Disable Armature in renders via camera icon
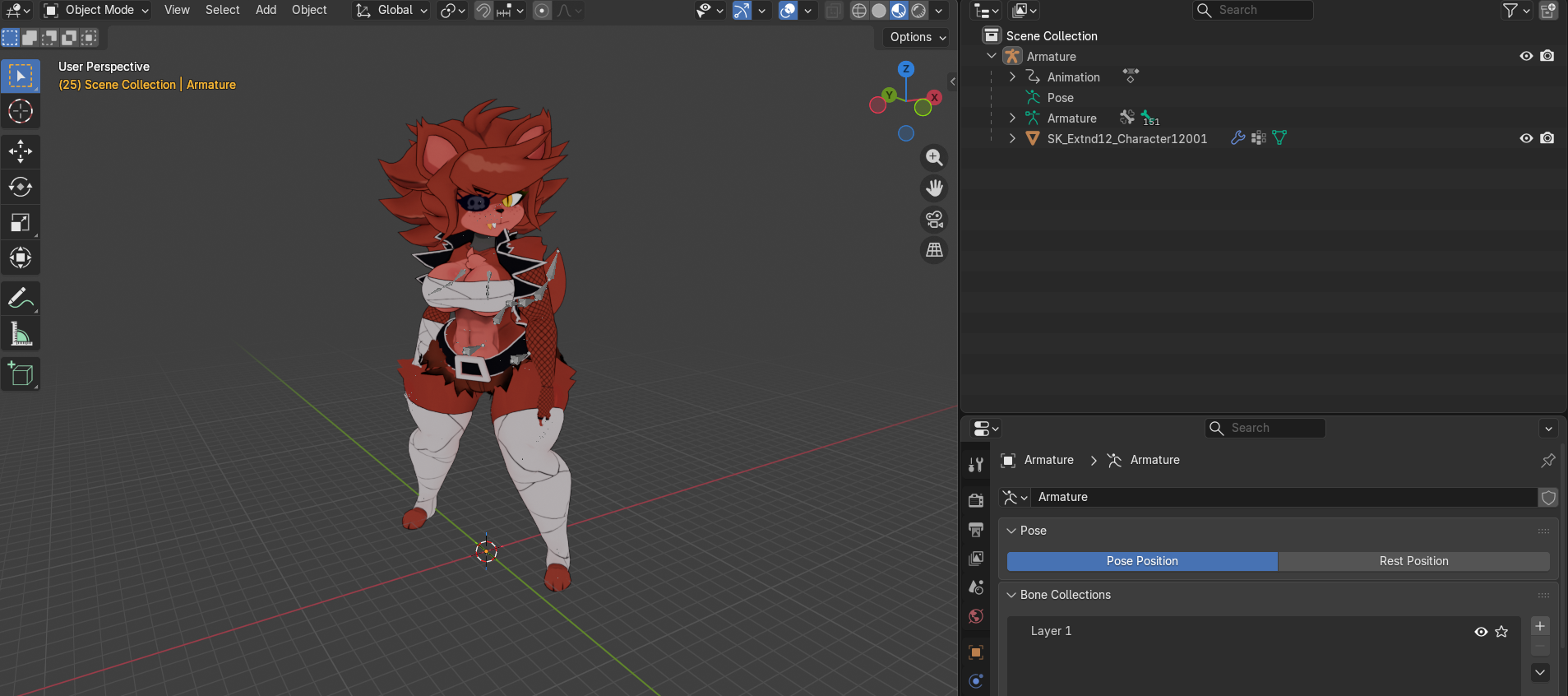Viewport: 1568px width, 696px height. click(1547, 56)
